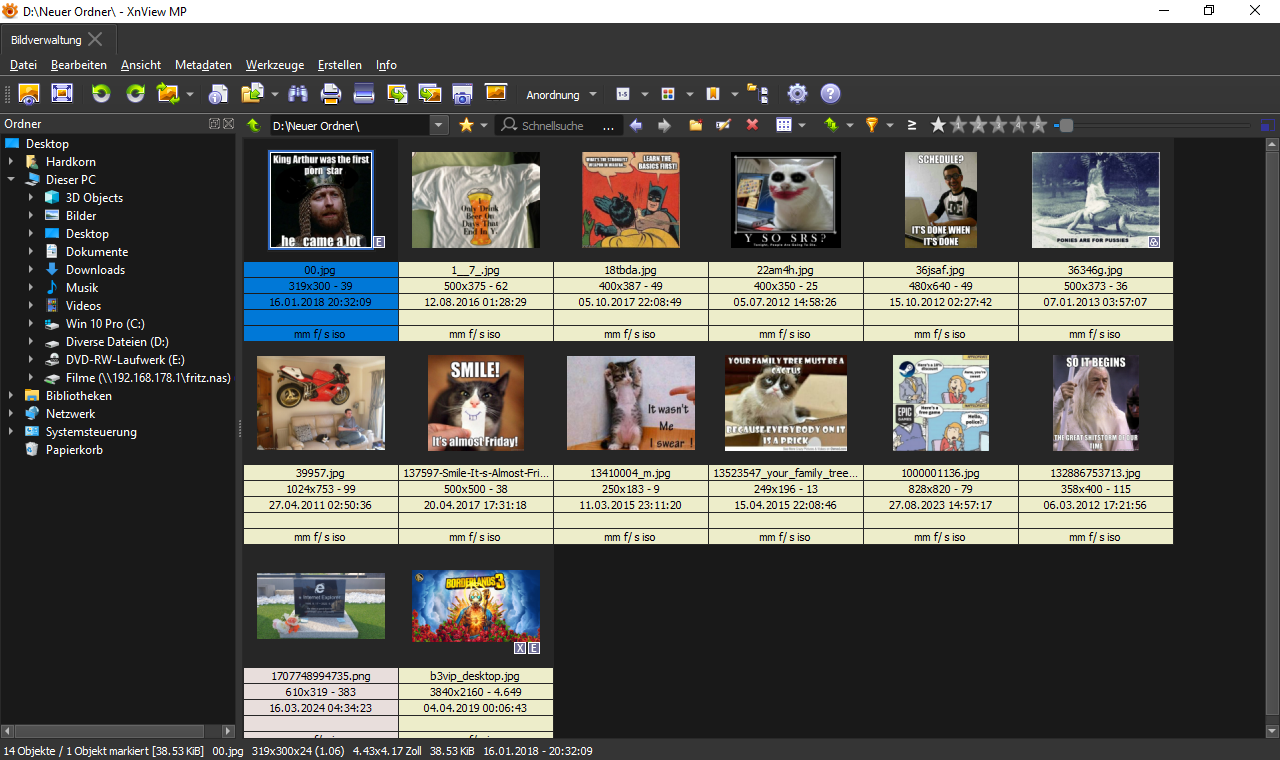Close the Ordner panel
The width and height of the screenshot is (1280, 760).
tap(228, 124)
